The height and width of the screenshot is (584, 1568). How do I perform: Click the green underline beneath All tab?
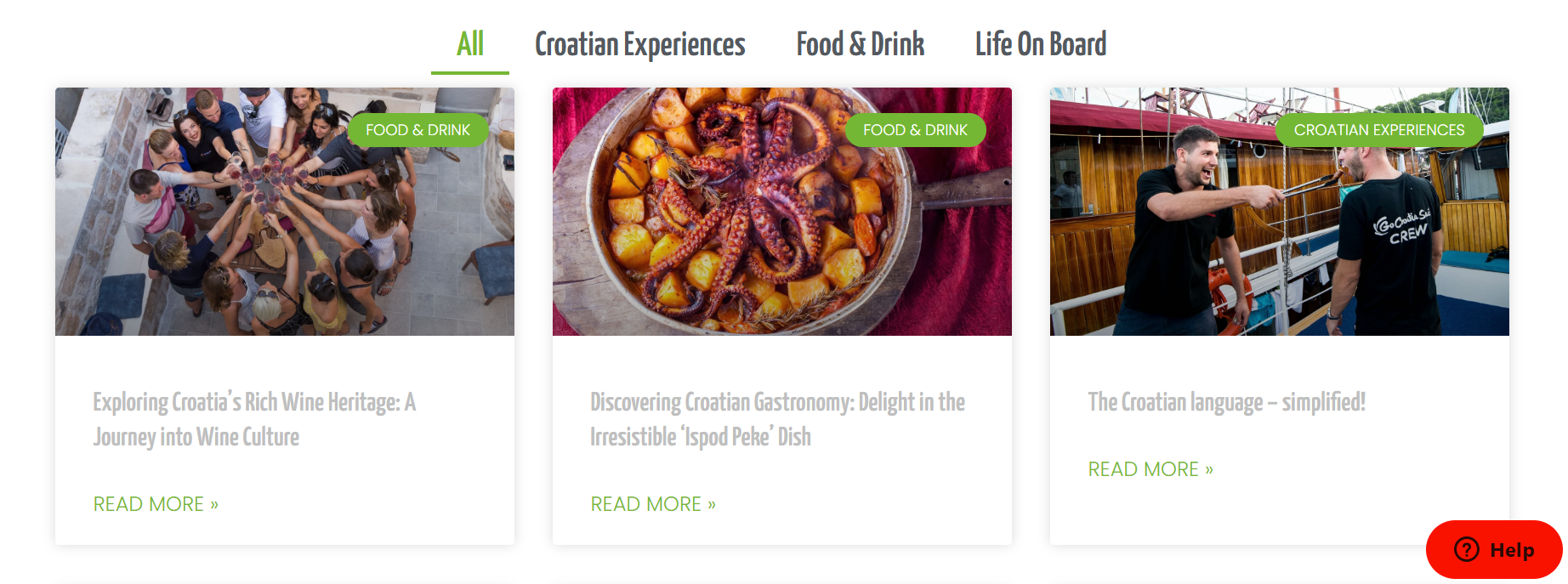pyautogui.click(x=470, y=73)
